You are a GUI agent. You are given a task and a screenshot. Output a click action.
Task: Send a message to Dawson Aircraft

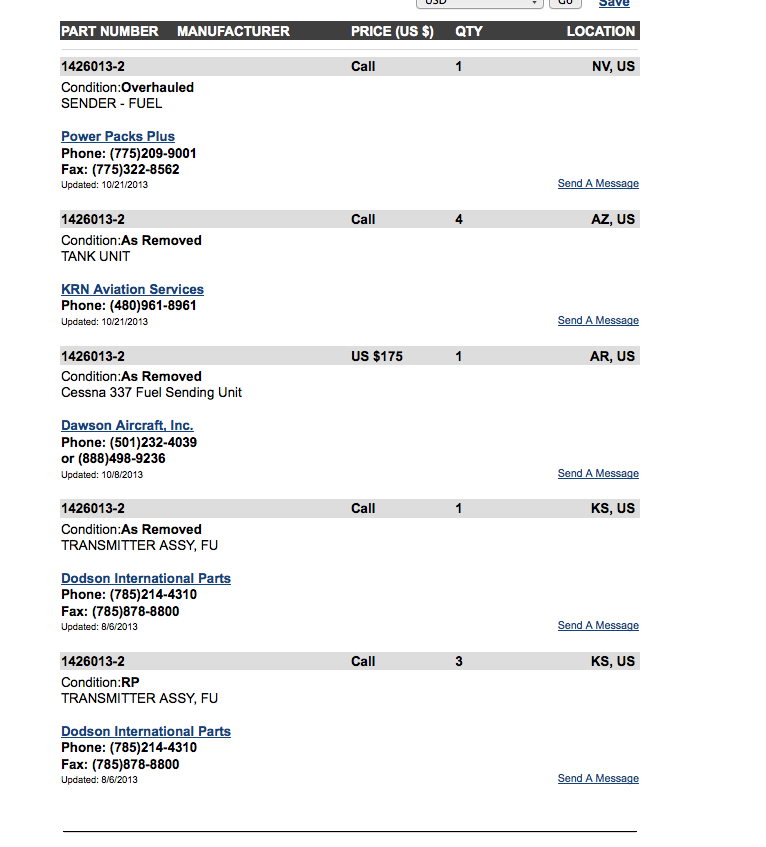point(598,474)
